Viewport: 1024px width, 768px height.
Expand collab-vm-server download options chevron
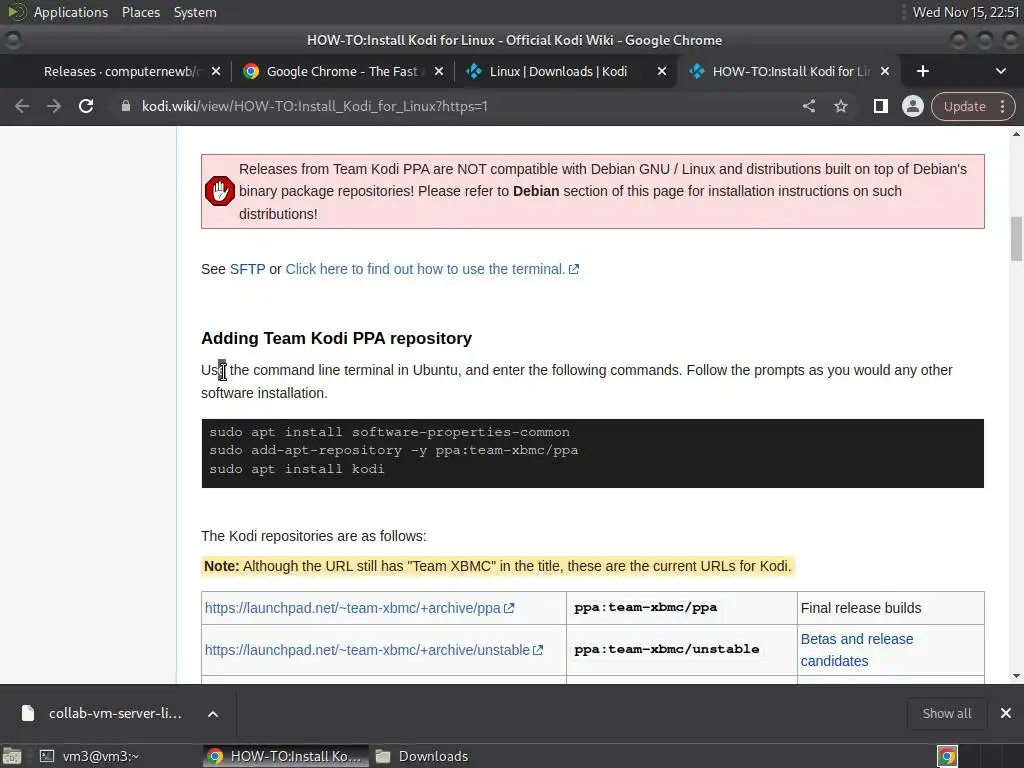click(213, 714)
